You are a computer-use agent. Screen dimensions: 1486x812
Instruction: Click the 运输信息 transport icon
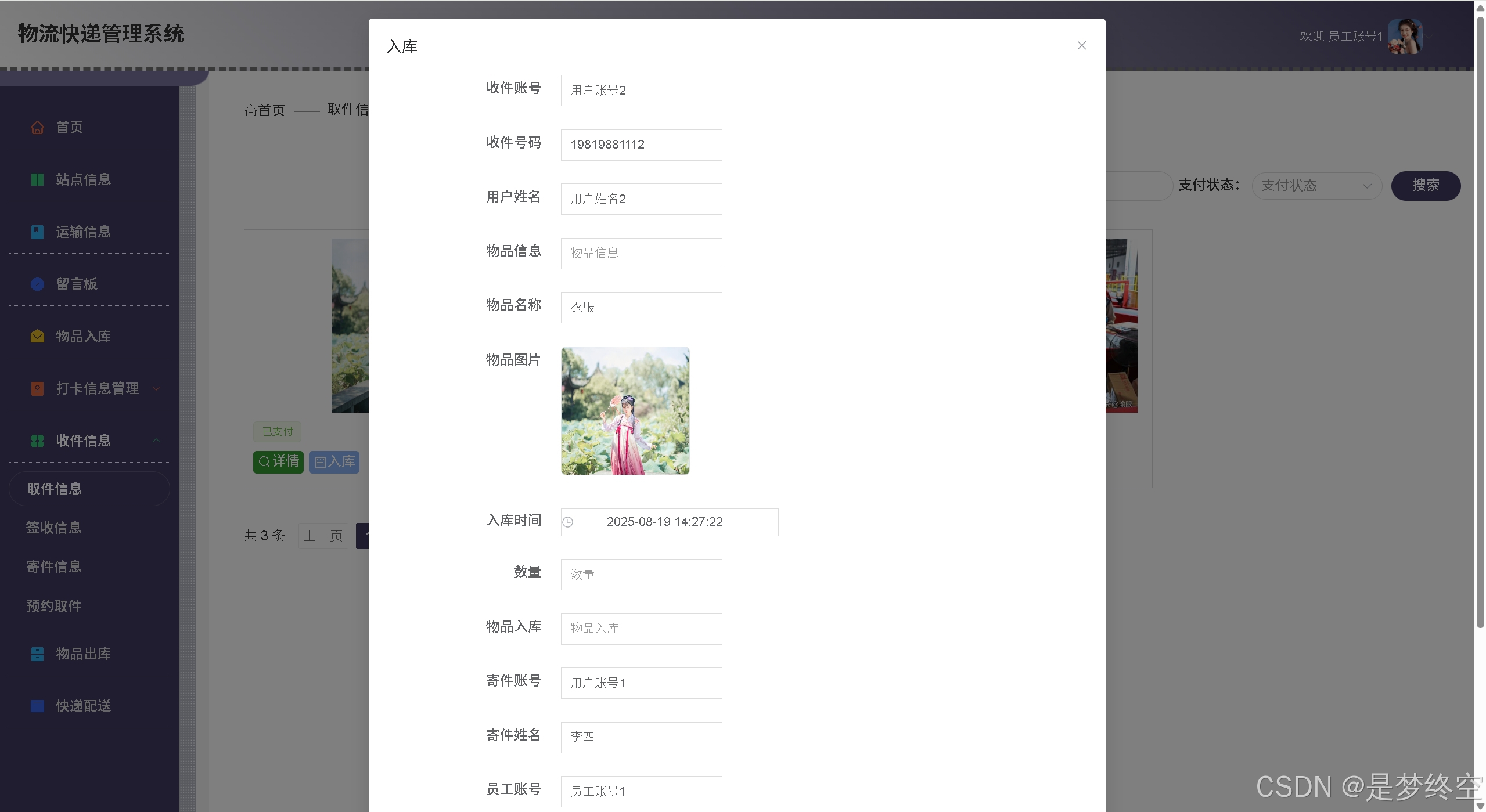pos(37,232)
